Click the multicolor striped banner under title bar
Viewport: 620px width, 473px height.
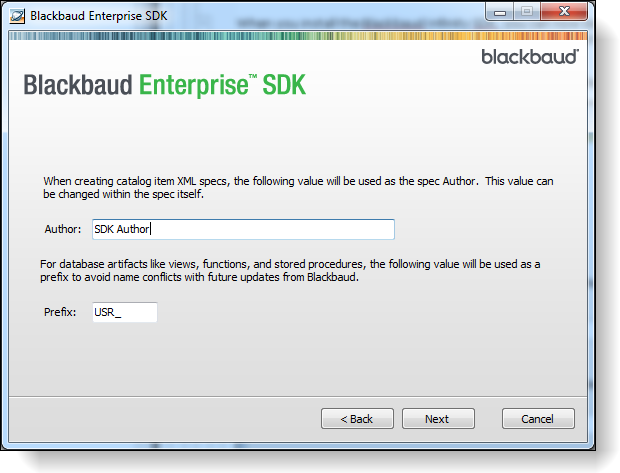coord(298,36)
